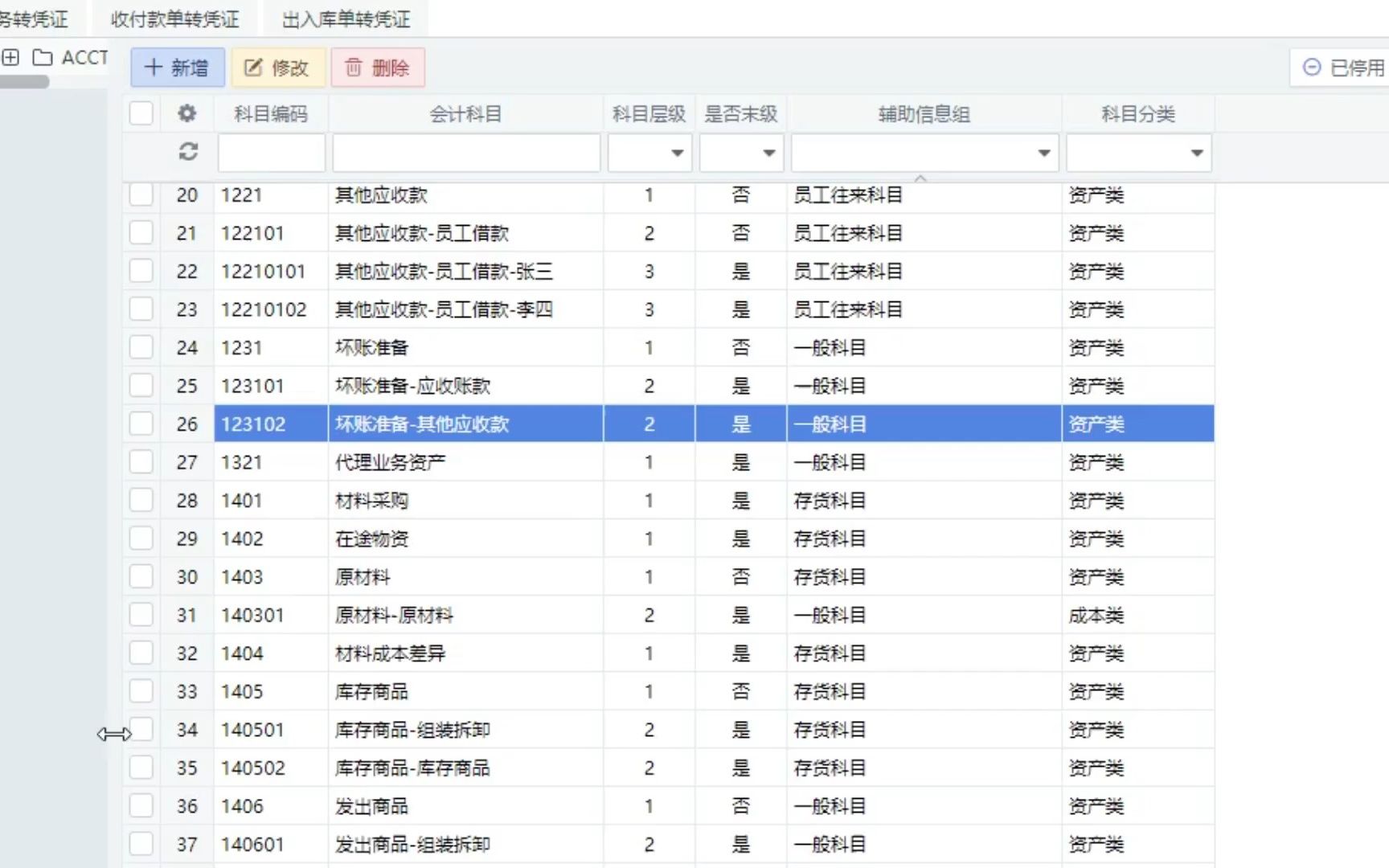Viewport: 1389px width, 868px height.
Task: Click the code cell 1321
Action: (271, 462)
